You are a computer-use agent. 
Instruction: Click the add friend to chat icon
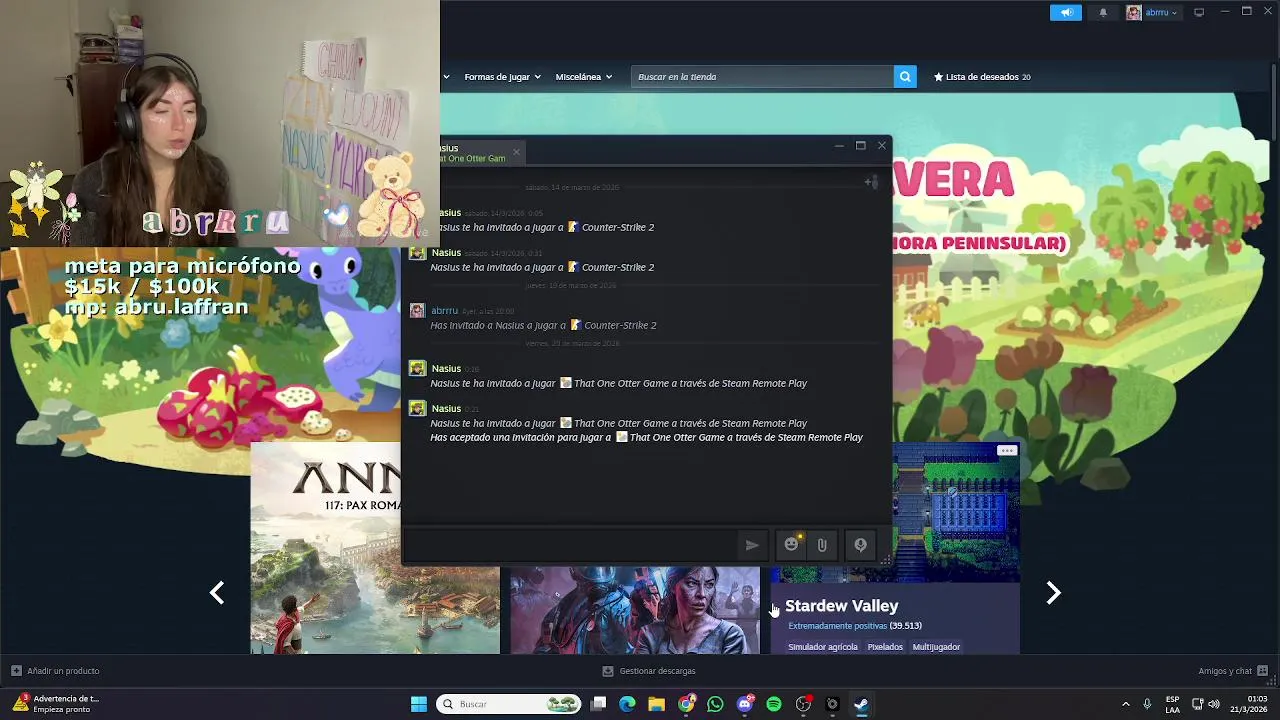pyautogui.click(x=871, y=182)
